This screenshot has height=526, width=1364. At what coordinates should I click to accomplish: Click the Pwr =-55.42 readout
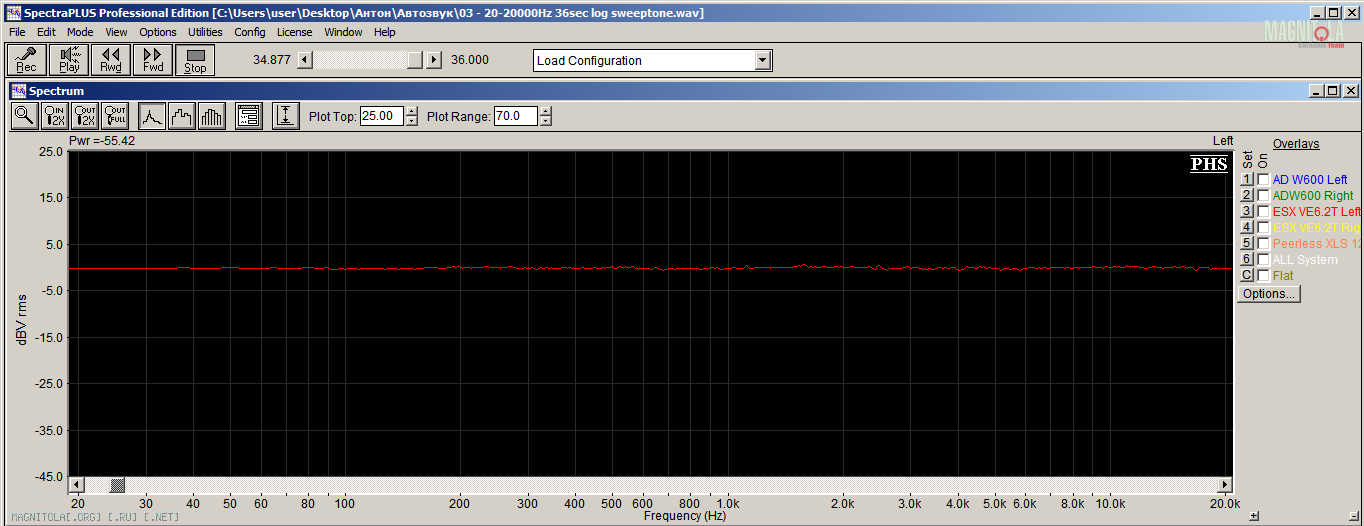pyautogui.click(x=102, y=141)
